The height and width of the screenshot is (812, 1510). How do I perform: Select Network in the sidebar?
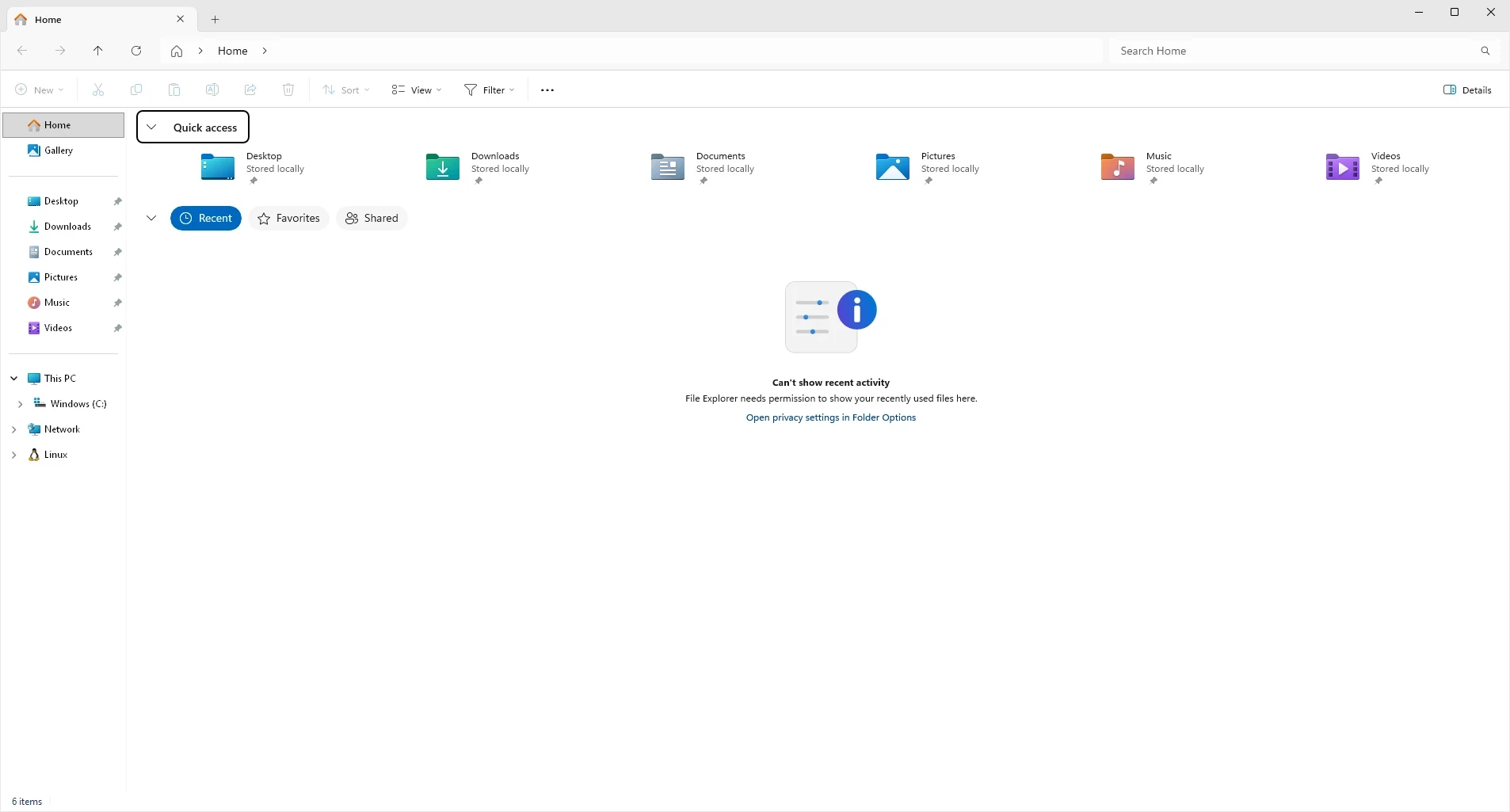pyautogui.click(x=62, y=429)
